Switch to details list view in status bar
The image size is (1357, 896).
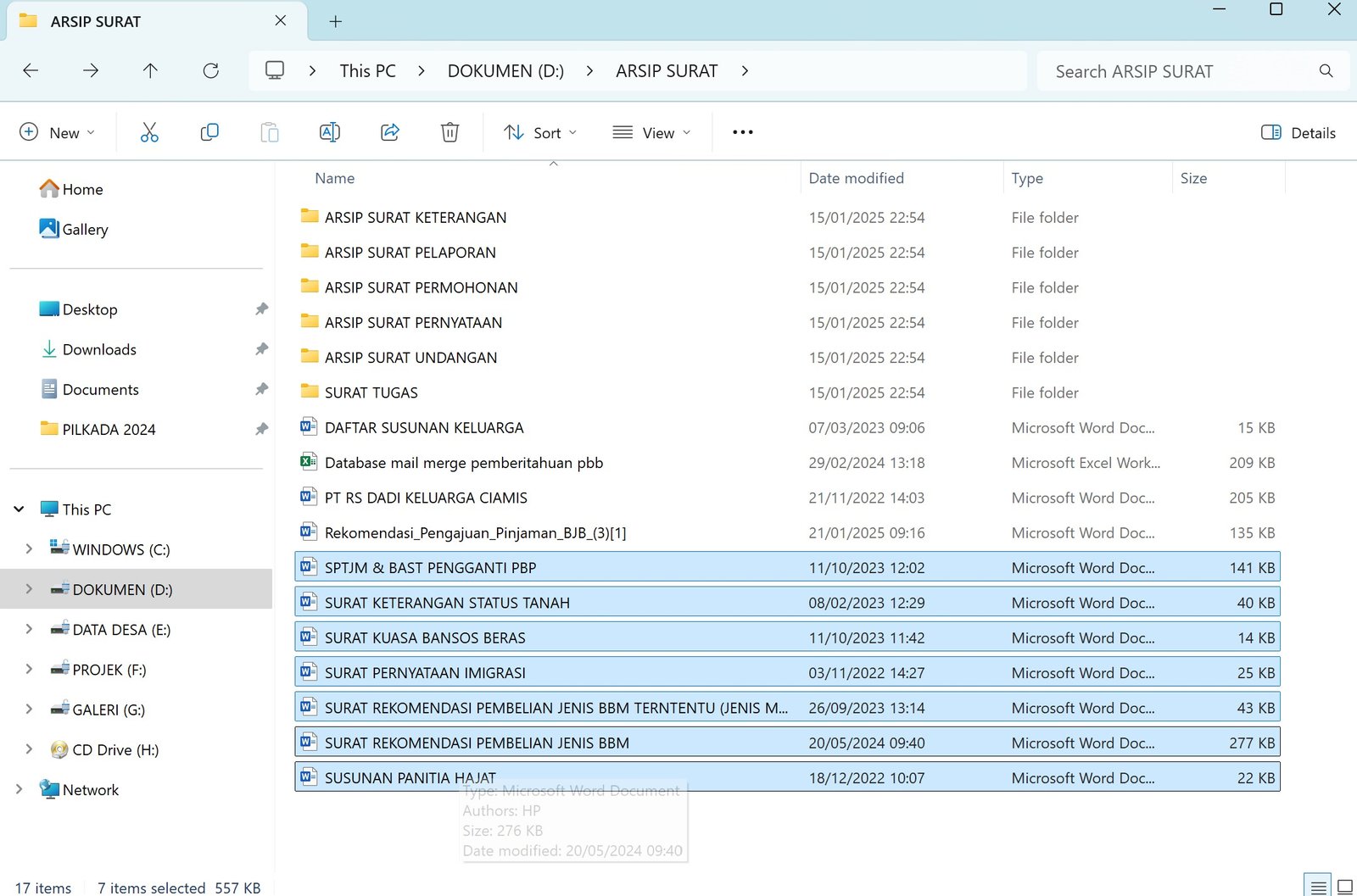click(x=1318, y=887)
